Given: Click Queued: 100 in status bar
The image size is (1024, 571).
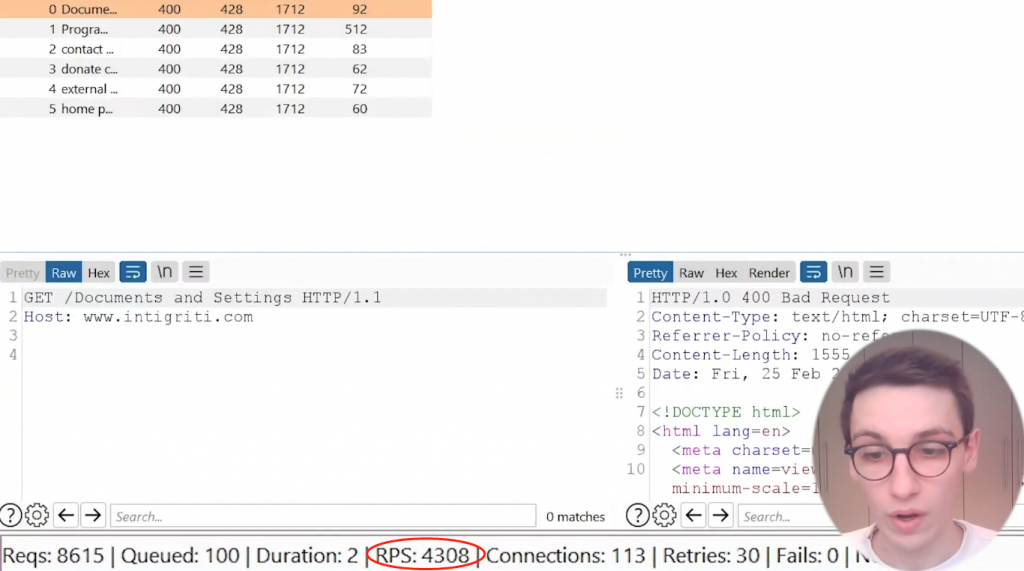Looking at the screenshot, I should (x=180, y=556).
